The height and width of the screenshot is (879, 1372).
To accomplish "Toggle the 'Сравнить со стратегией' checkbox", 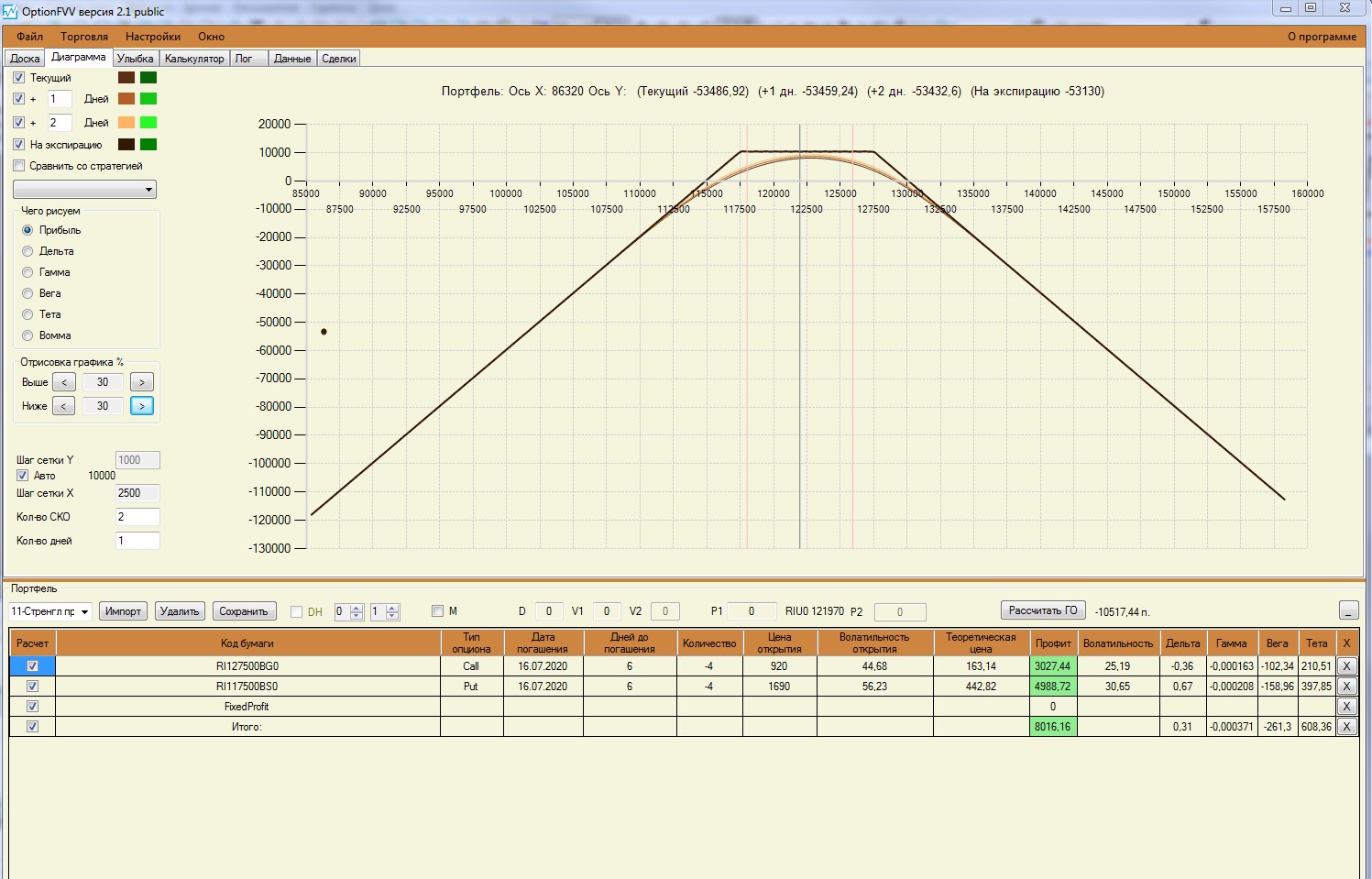I will [x=19, y=166].
